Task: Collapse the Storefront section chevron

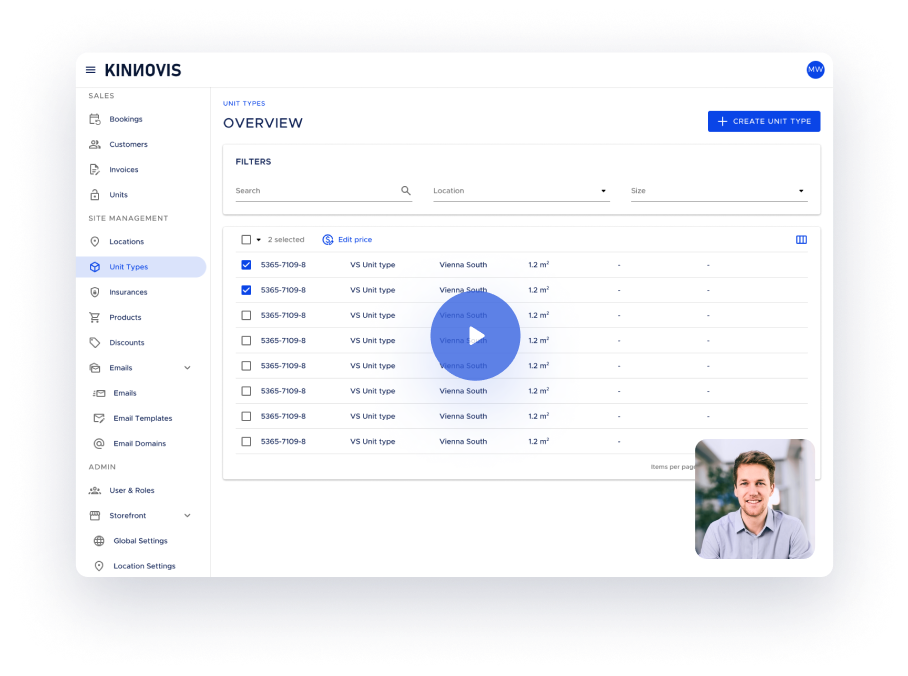Action: pyautogui.click(x=188, y=516)
